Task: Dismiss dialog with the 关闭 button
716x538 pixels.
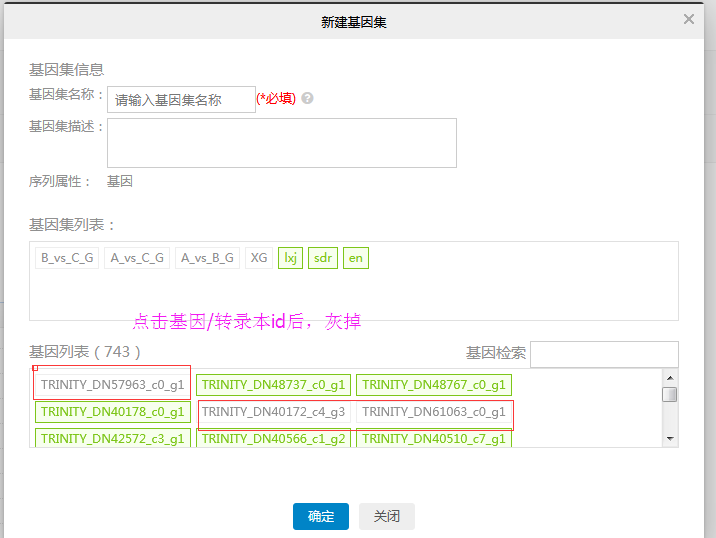Action: click(387, 517)
